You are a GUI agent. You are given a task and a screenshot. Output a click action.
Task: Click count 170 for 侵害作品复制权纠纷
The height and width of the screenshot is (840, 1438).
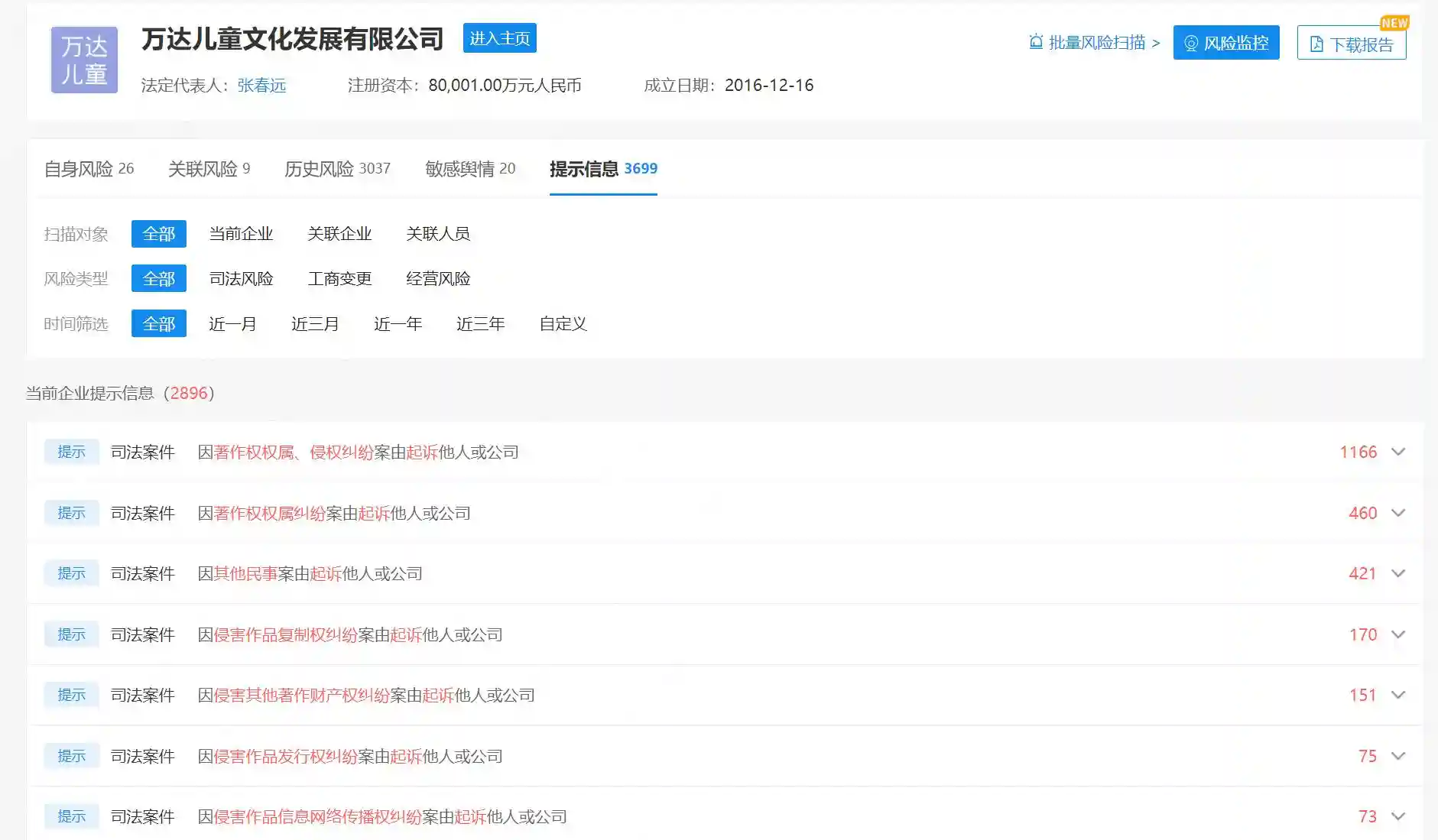pos(1362,634)
